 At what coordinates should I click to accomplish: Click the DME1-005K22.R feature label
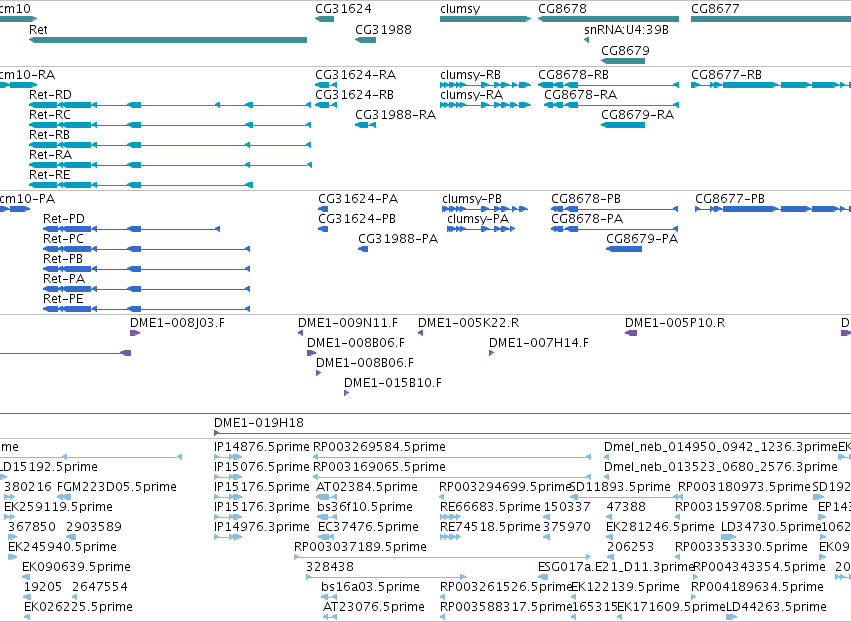point(468,323)
